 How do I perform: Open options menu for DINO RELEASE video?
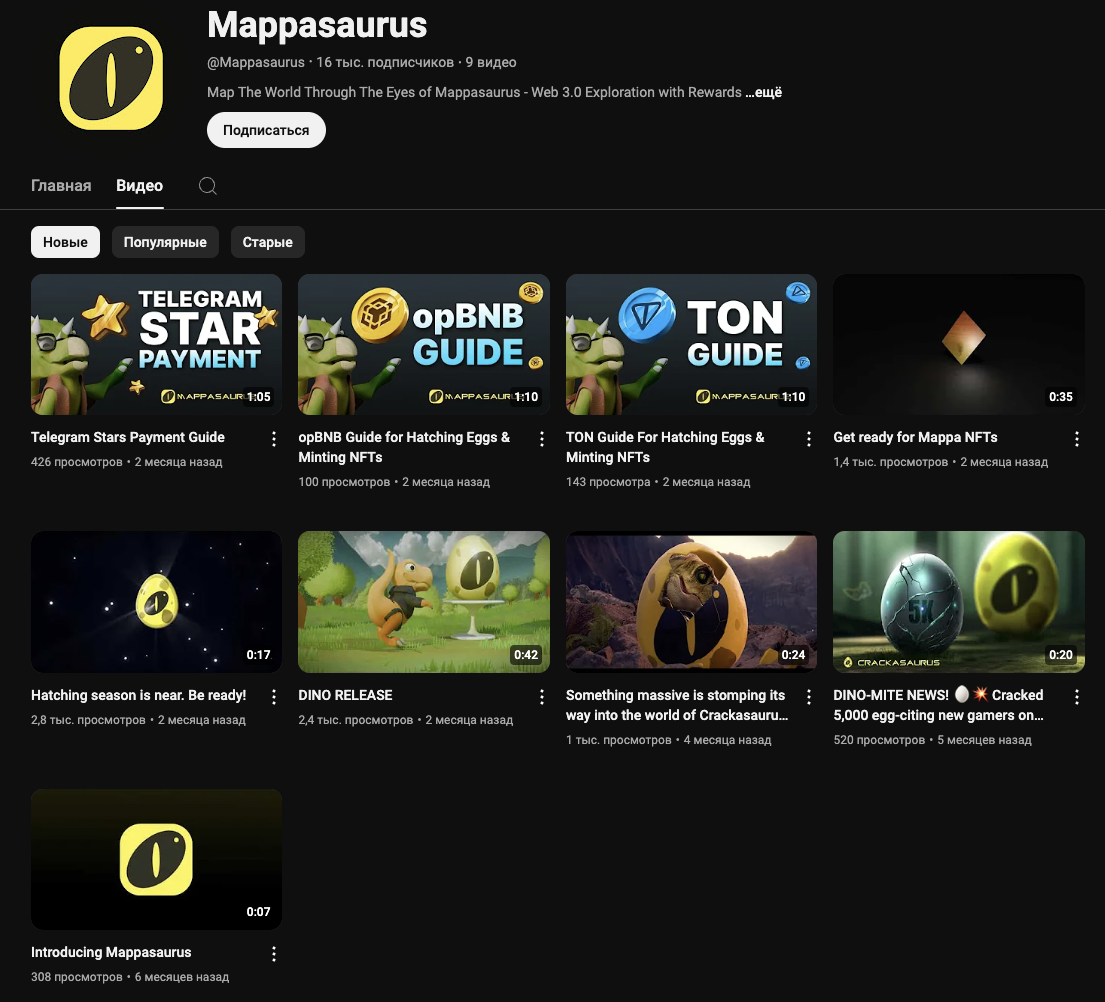coord(541,696)
